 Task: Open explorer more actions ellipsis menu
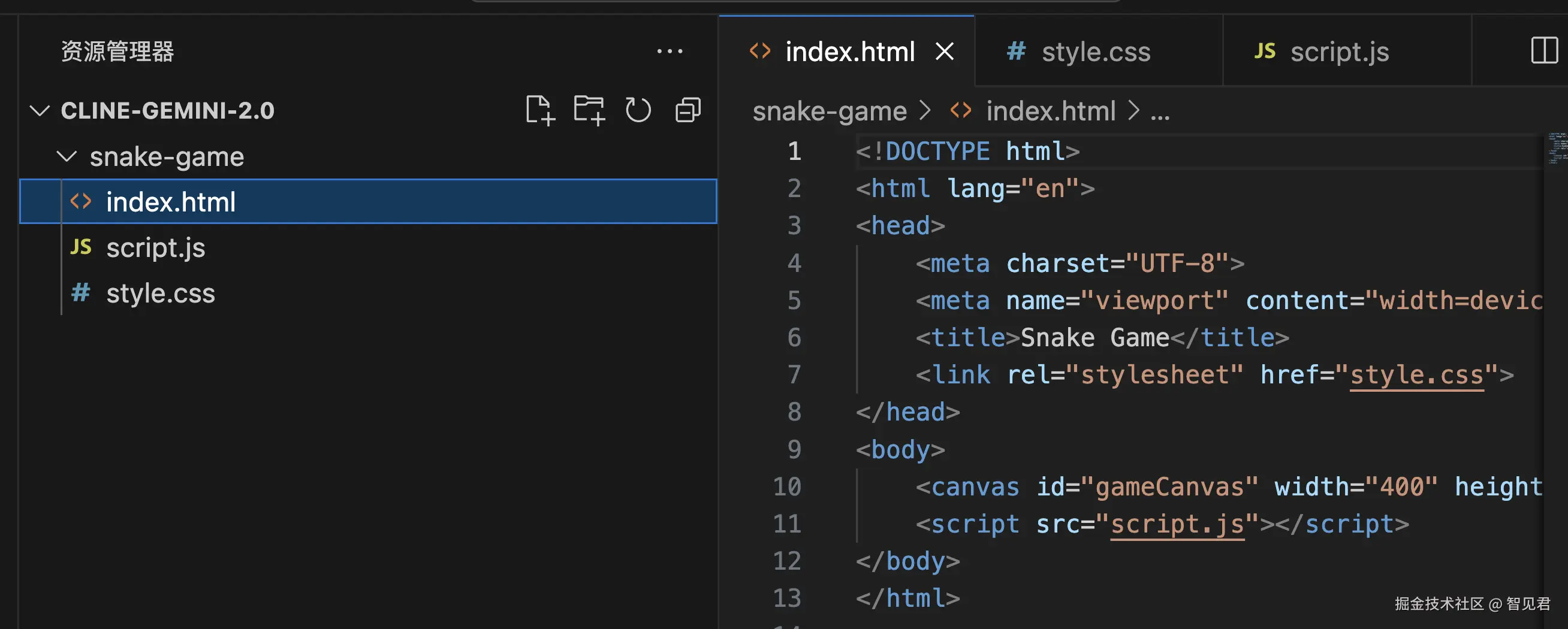pyautogui.click(x=670, y=52)
